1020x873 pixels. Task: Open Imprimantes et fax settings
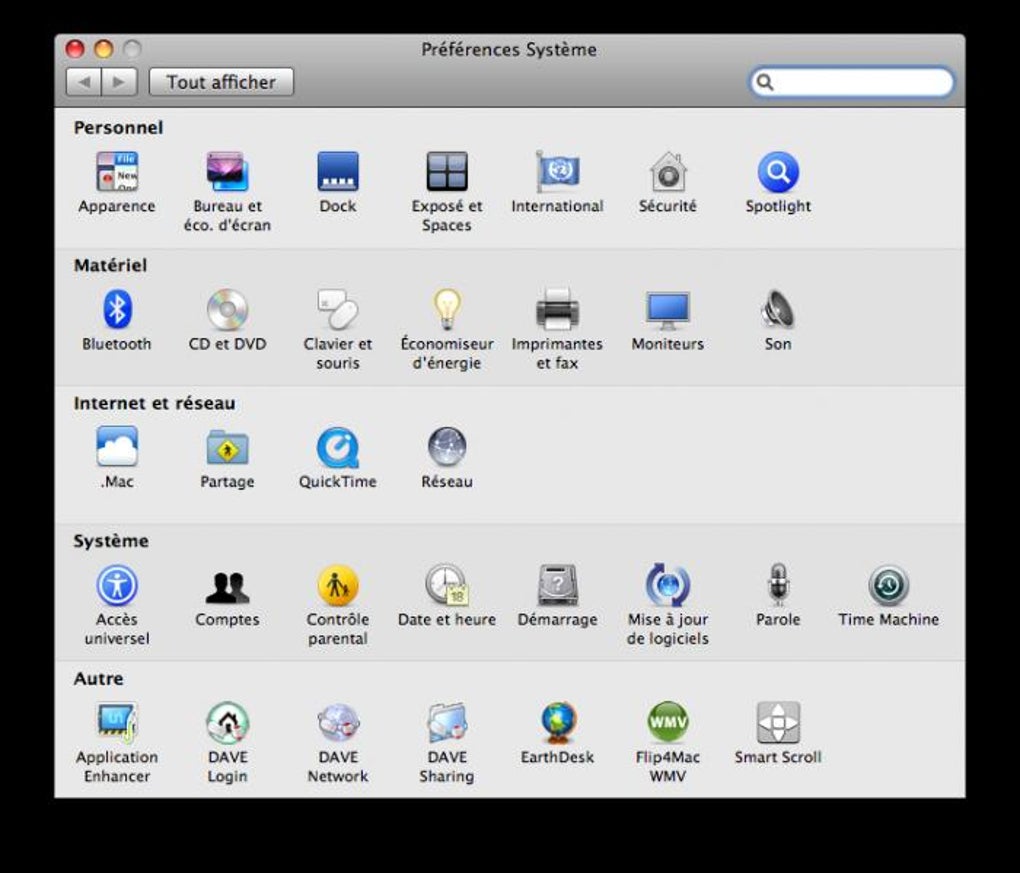pos(557,313)
